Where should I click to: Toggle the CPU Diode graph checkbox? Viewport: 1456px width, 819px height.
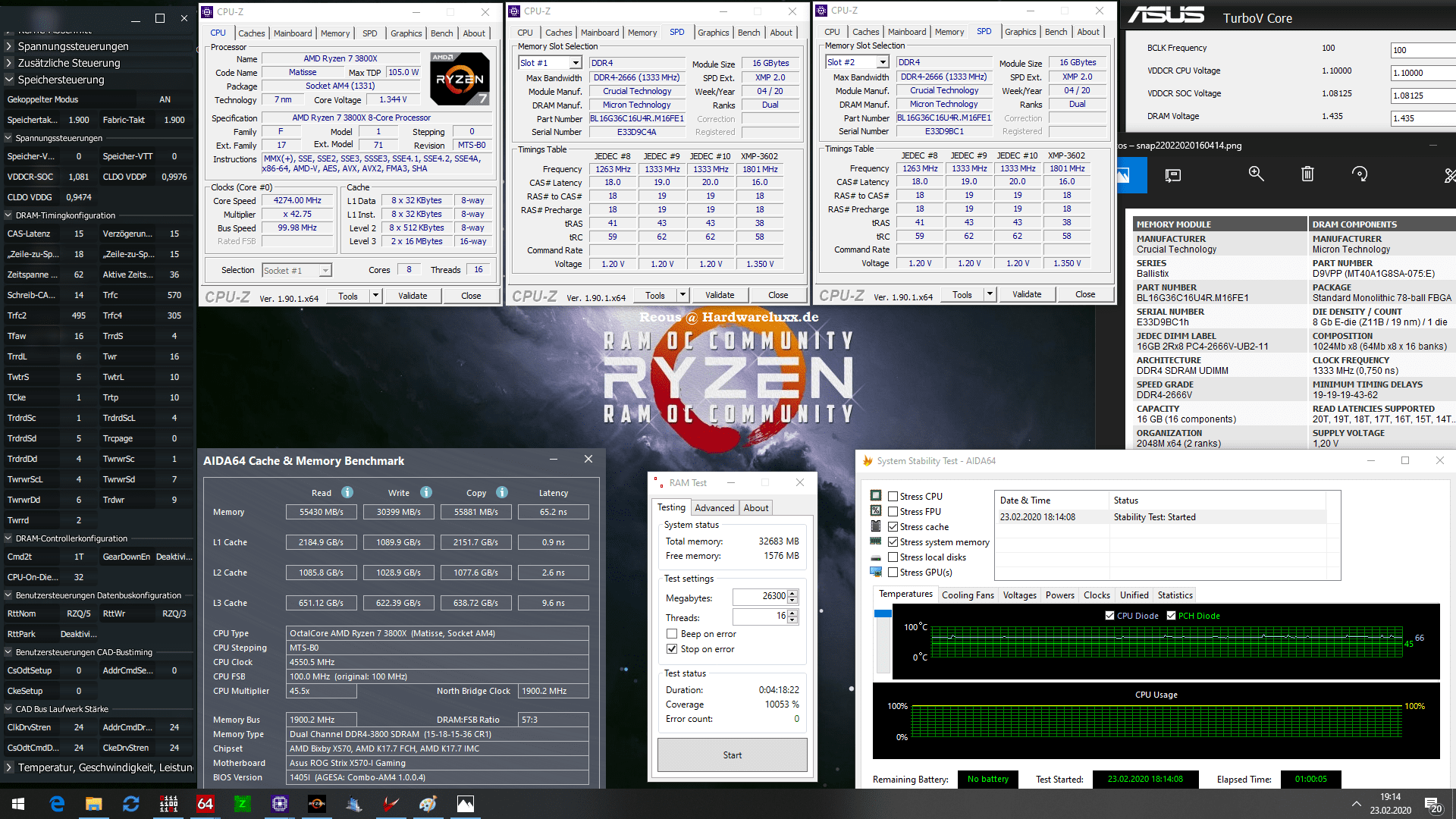click(x=1110, y=616)
